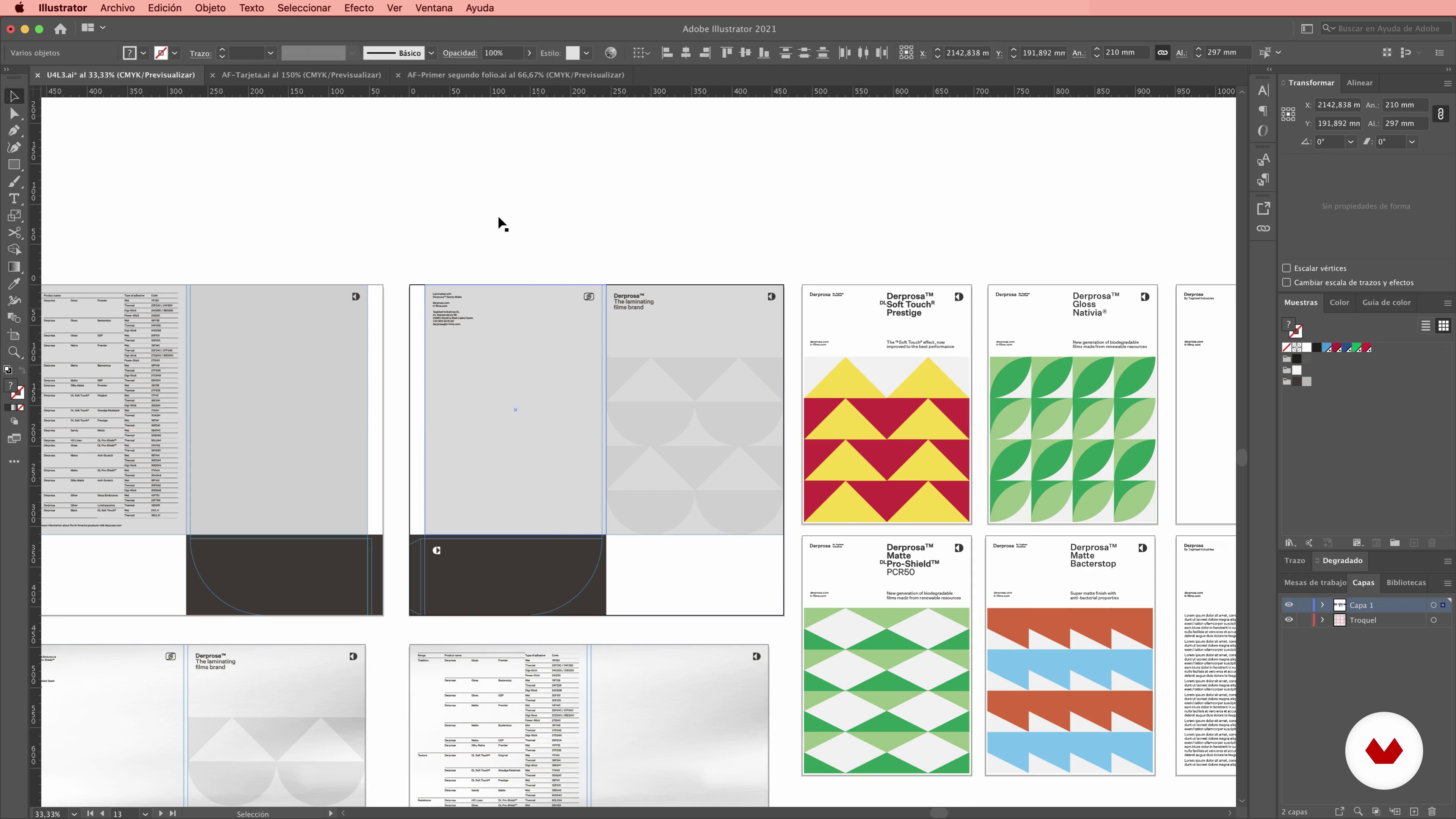Select the Selection tool in the toolbar

point(14,96)
